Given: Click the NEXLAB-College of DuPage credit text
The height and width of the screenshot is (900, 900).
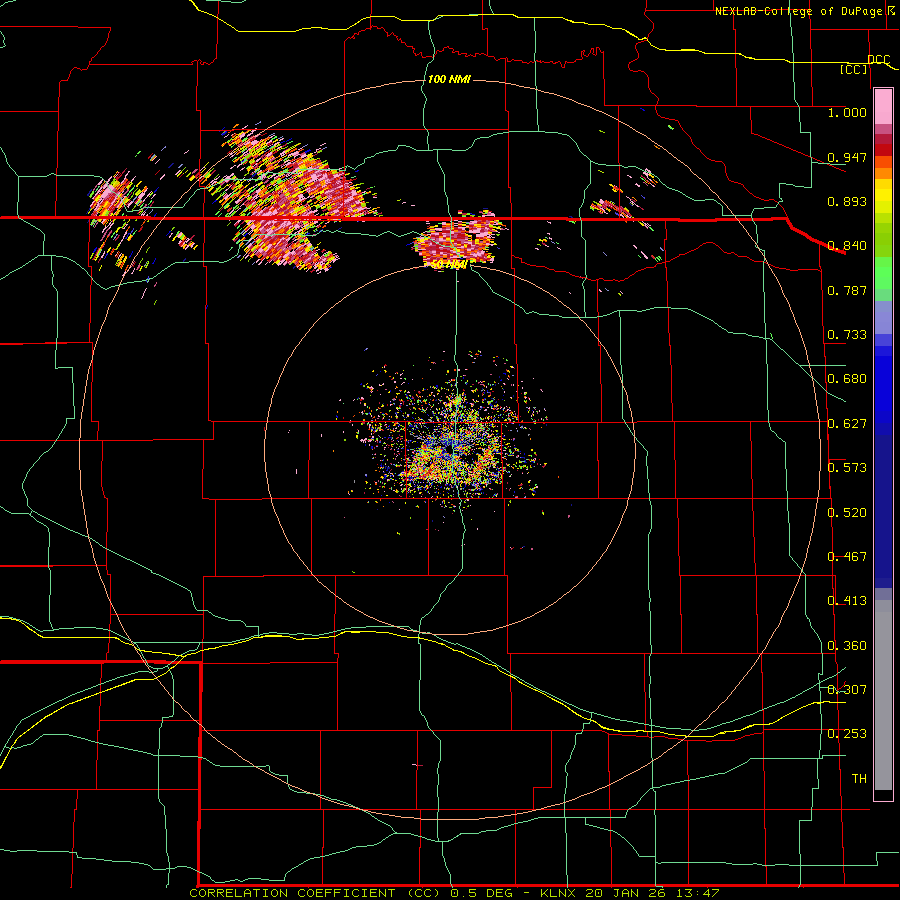Looking at the screenshot, I should pyautogui.click(x=798, y=11).
